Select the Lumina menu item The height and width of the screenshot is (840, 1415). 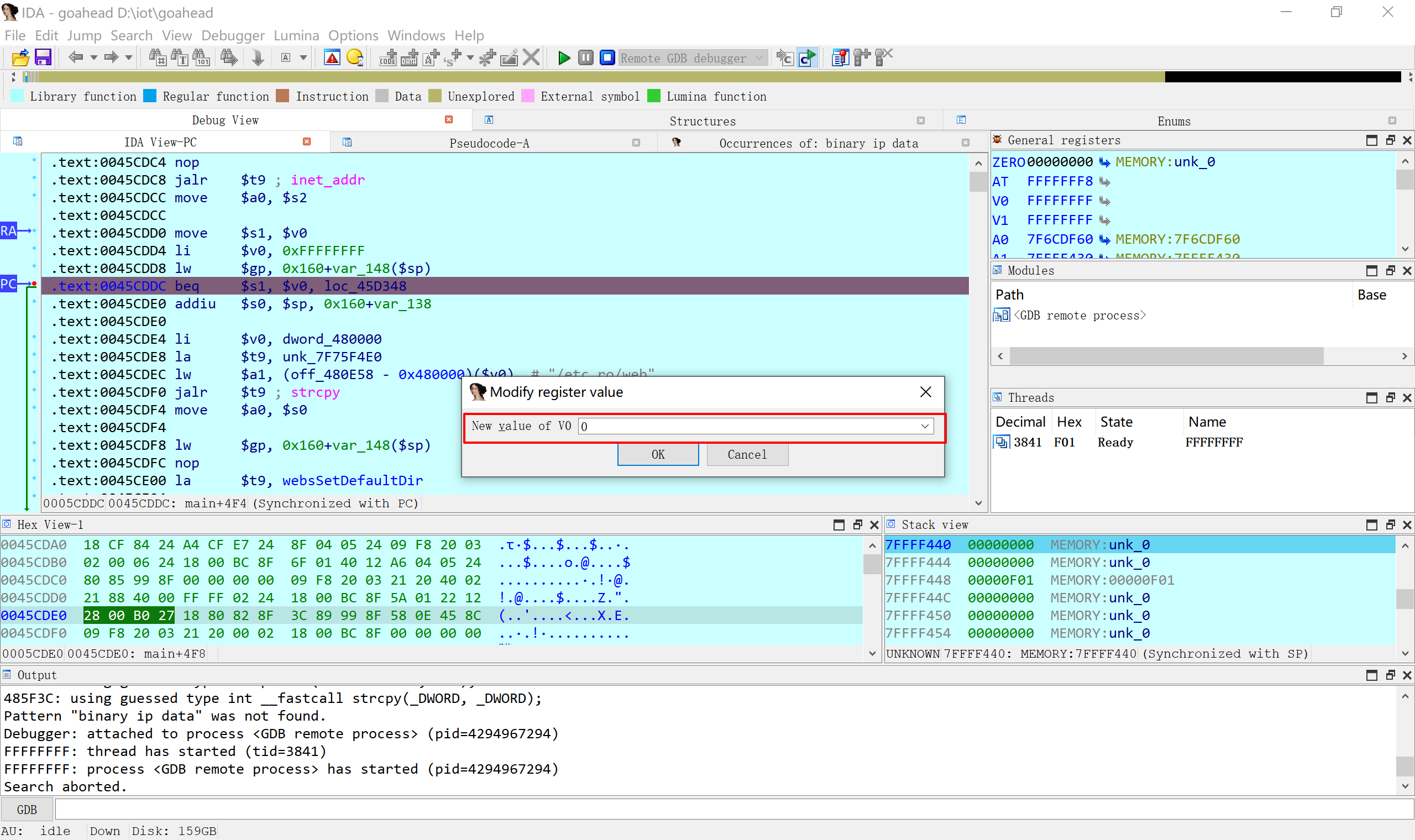pos(297,34)
